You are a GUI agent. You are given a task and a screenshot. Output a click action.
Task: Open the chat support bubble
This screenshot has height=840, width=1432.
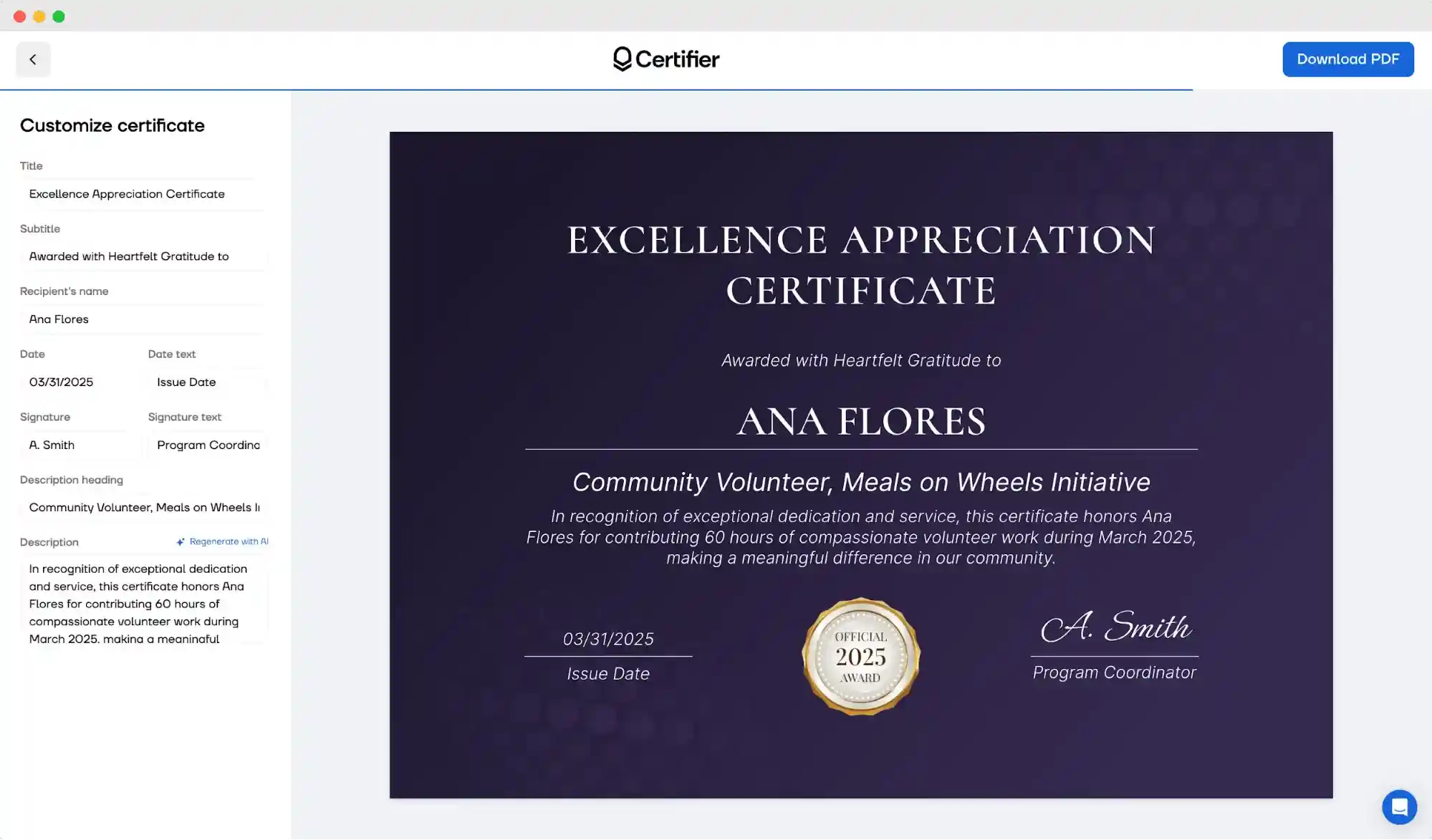pos(1399,807)
